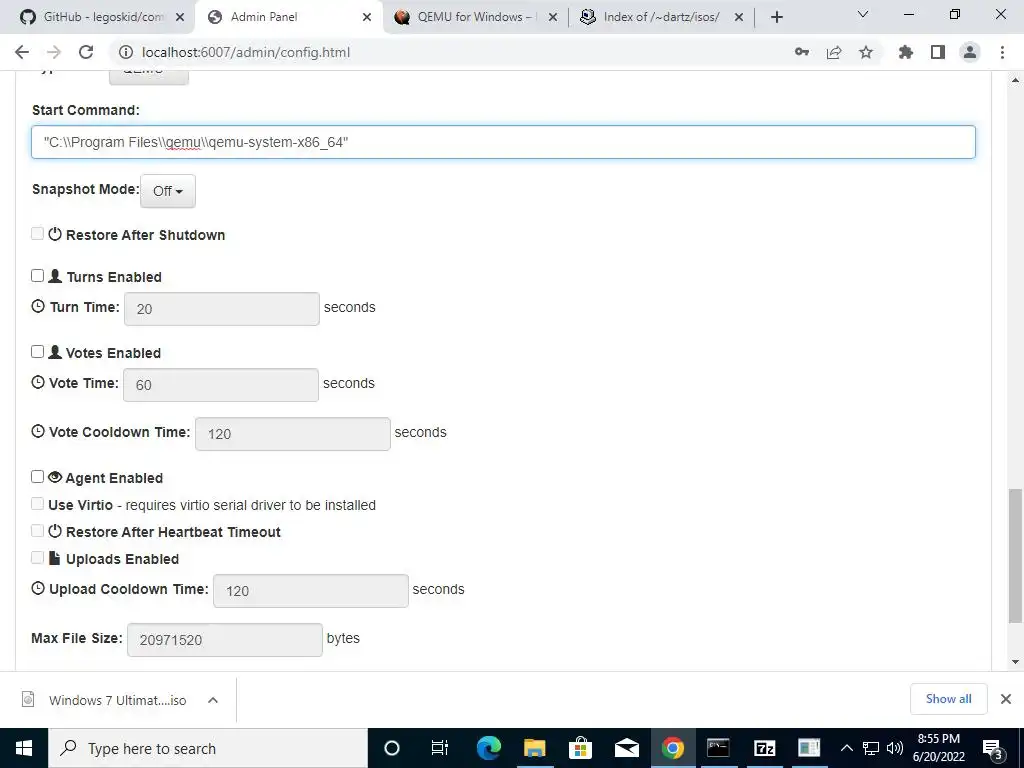Open Microsoft Store from taskbar
The width and height of the screenshot is (1024, 768).
click(580, 748)
